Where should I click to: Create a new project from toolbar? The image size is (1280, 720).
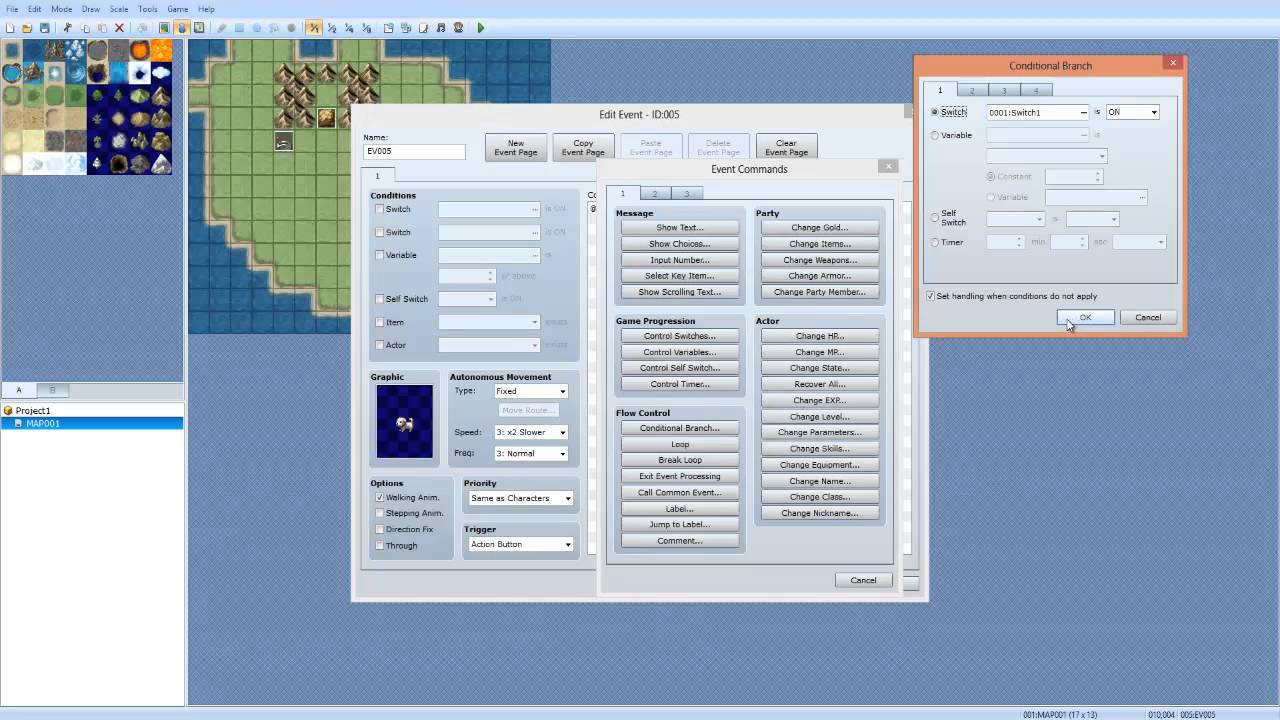click(x=10, y=28)
